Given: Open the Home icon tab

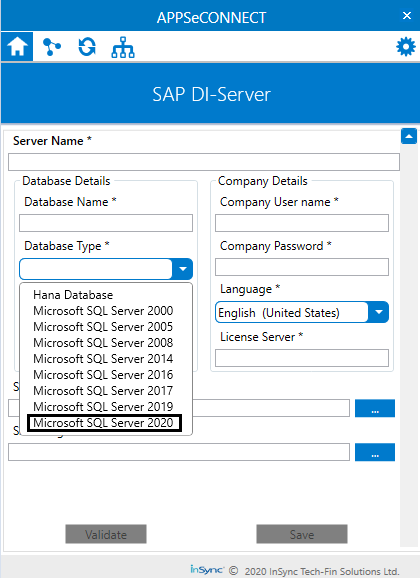Looking at the screenshot, I should tap(17, 47).
